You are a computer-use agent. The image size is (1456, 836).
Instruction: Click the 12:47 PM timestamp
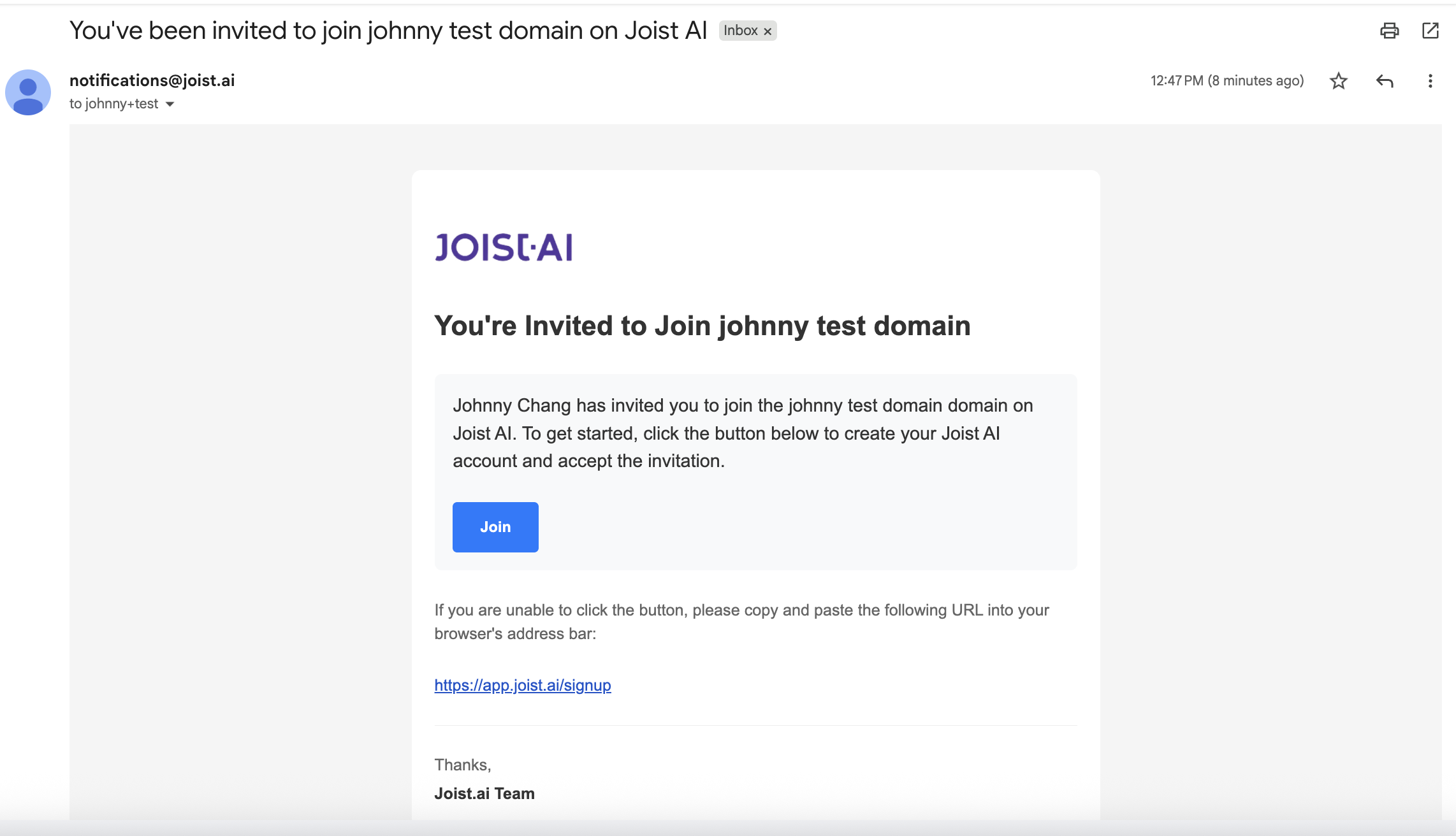1227,81
